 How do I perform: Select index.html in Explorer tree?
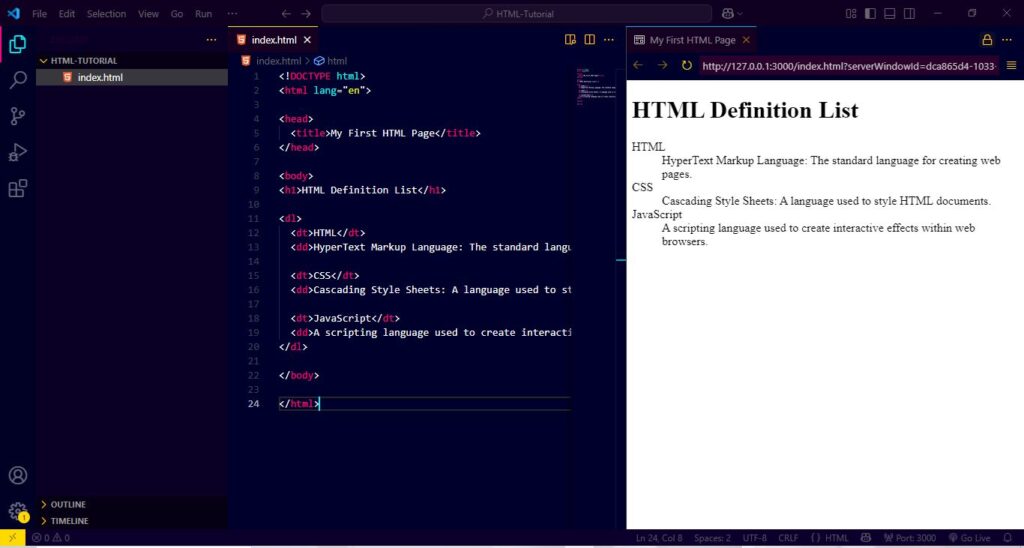click(131, 78)
